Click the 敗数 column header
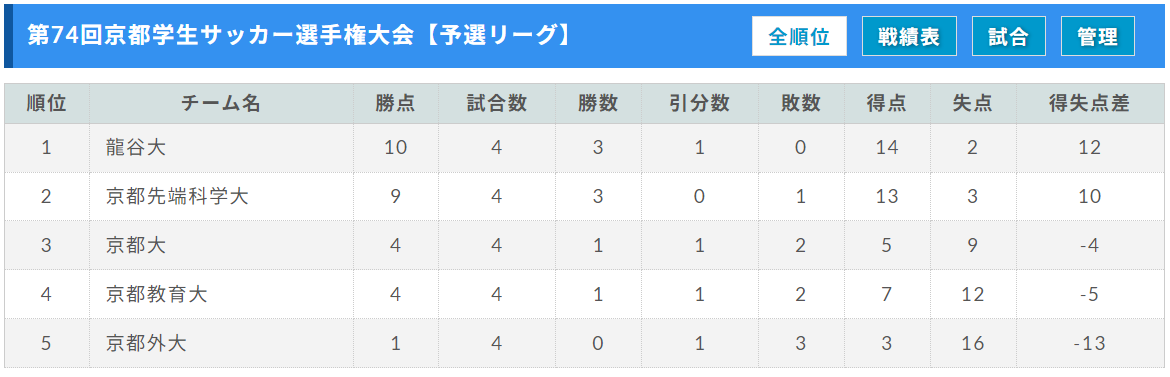Image resolution: width=1170 pixels, height=377 pixels. coord(801,104)
